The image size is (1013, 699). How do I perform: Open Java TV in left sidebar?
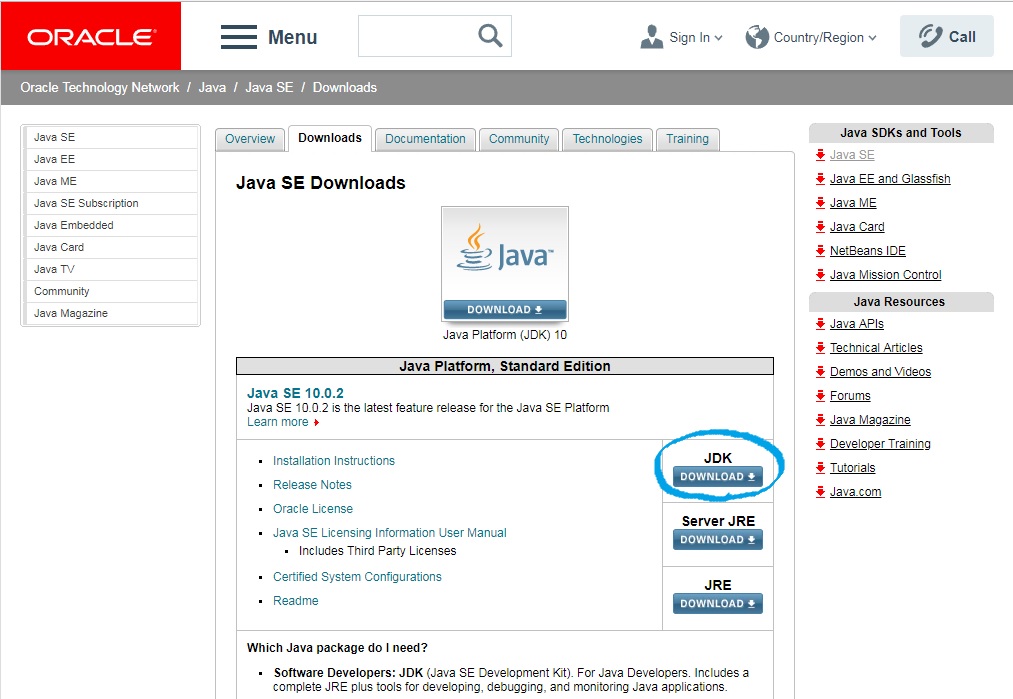(111, 269)
